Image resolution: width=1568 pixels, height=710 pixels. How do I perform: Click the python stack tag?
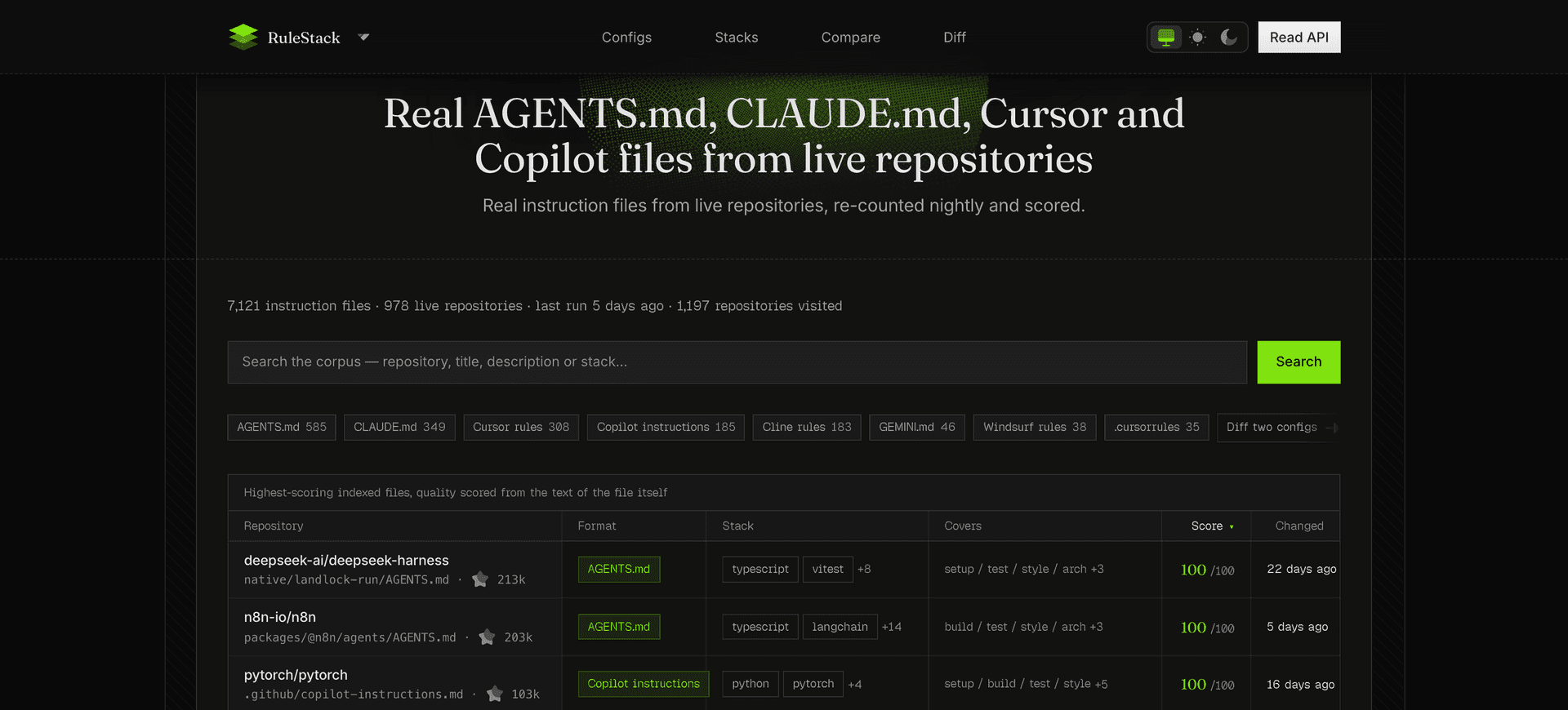coord(751,684)
